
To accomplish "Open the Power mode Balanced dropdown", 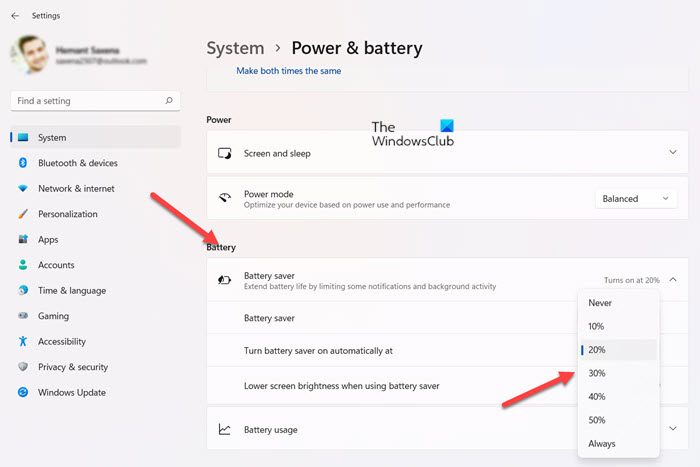I will [x=635, y=199].
